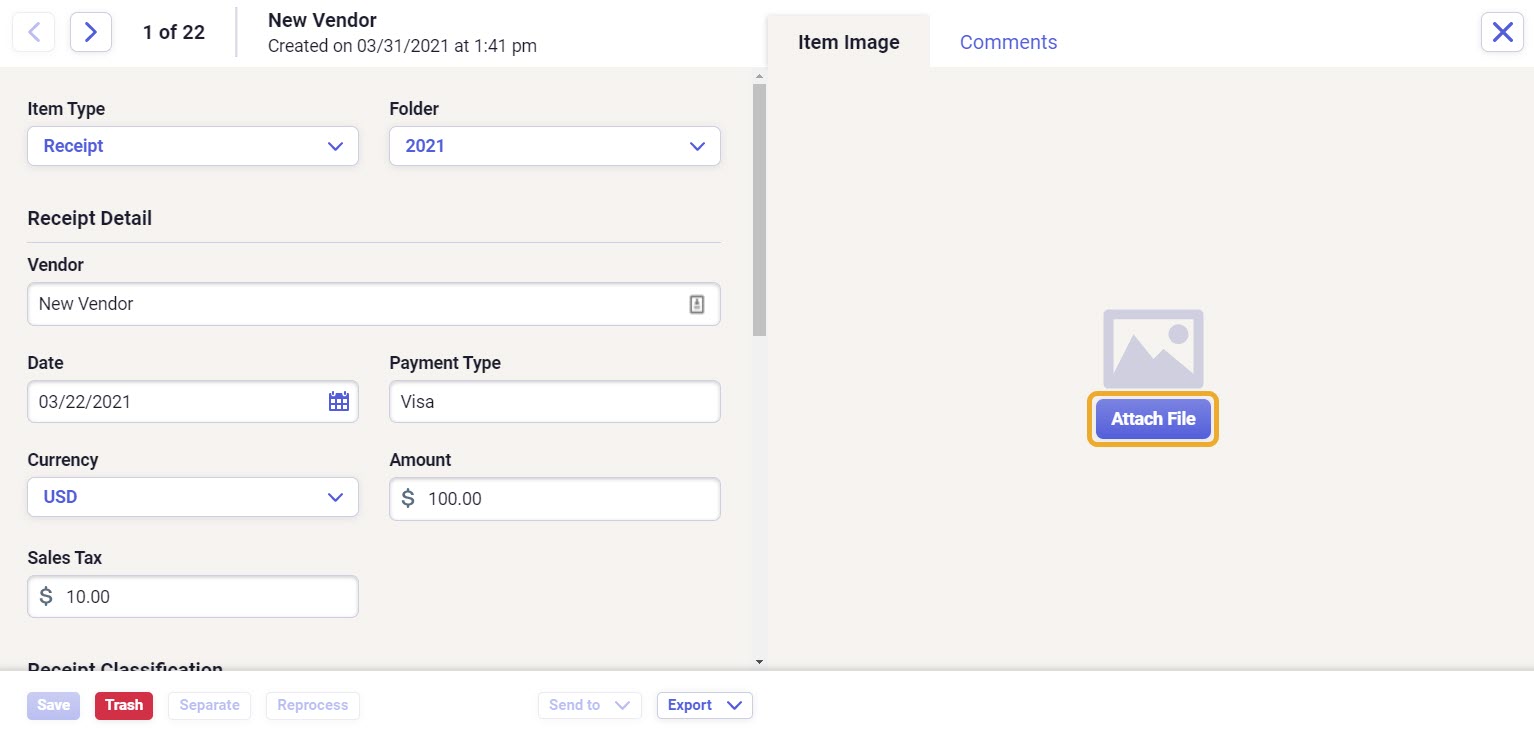1534x737 pixels.
Task: Click the Reprocess button
Action: pos(312,705)
